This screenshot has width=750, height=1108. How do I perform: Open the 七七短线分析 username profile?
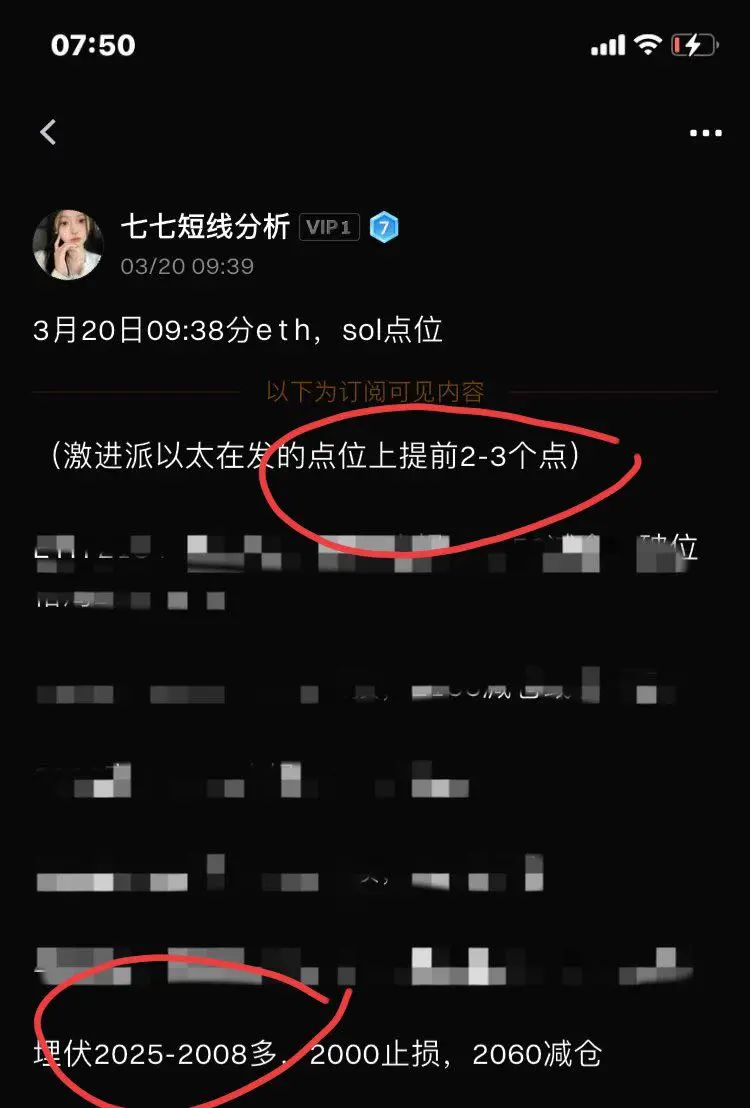[x=206, y=227]
